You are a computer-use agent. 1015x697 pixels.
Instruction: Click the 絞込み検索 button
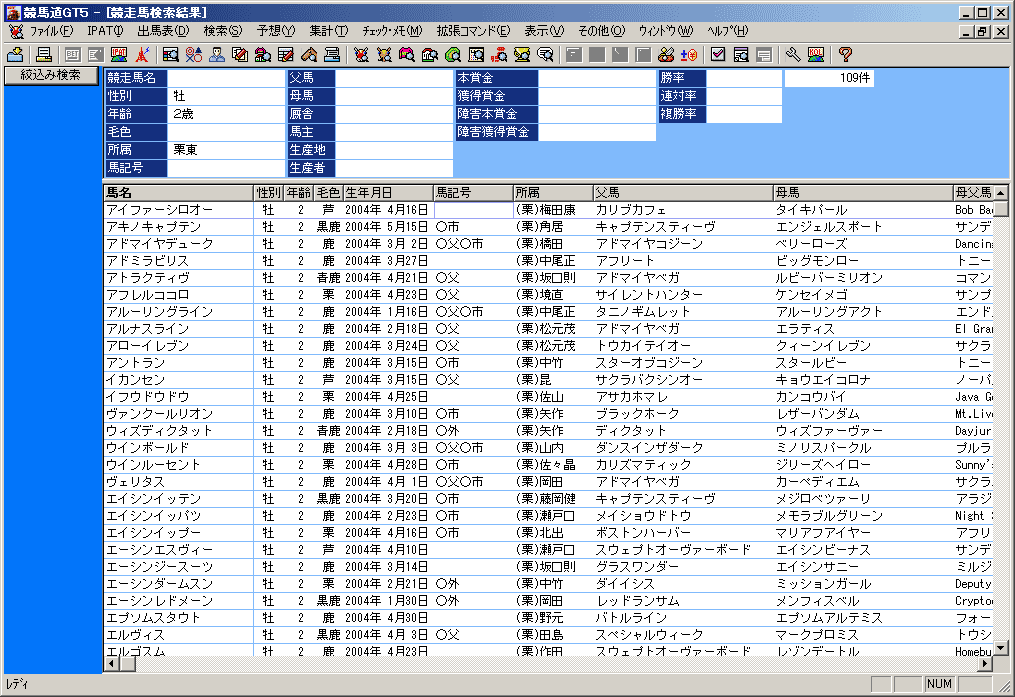pos(51,75)
